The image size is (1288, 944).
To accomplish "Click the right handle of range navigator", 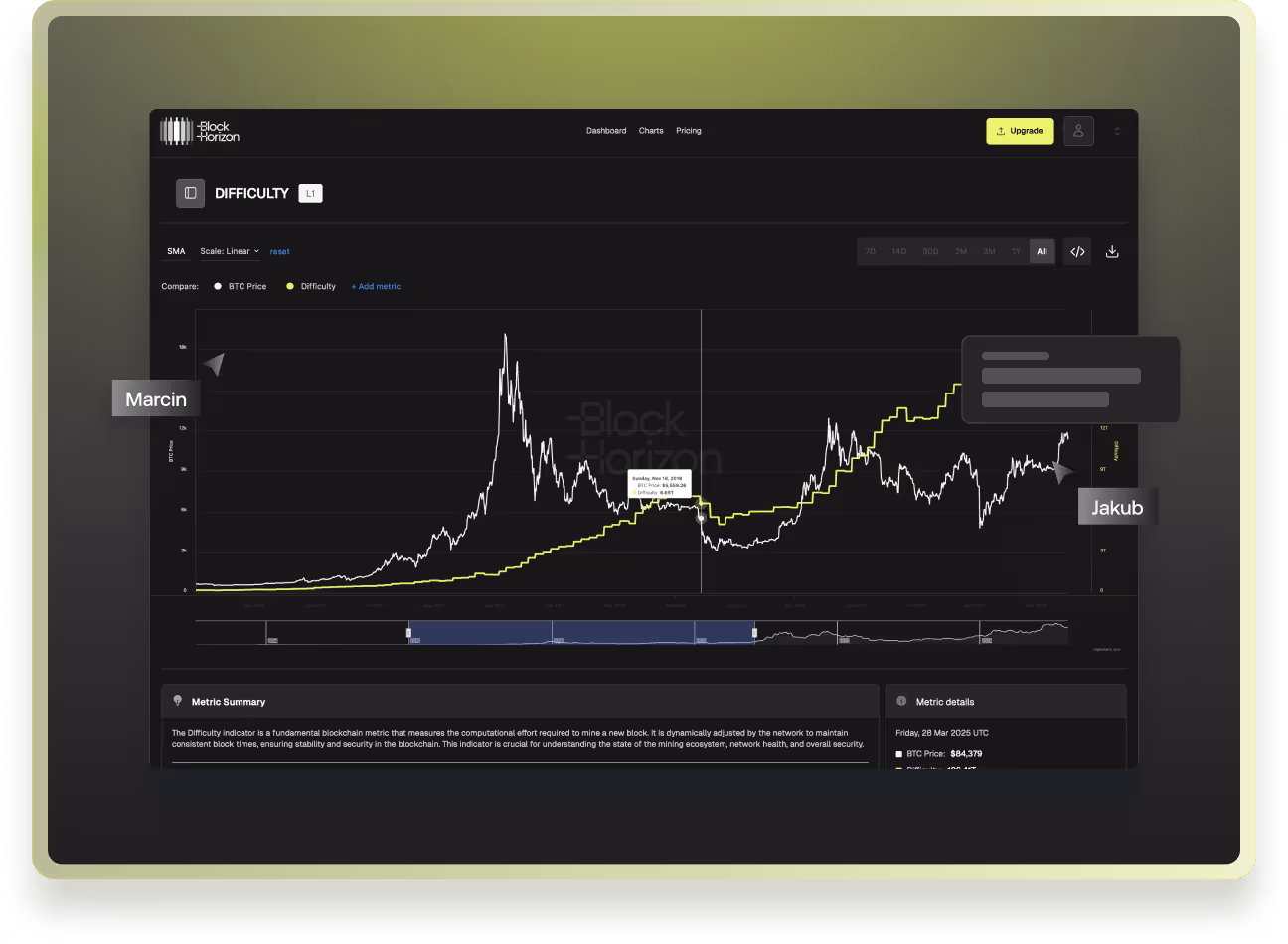I will pos(754,632).
